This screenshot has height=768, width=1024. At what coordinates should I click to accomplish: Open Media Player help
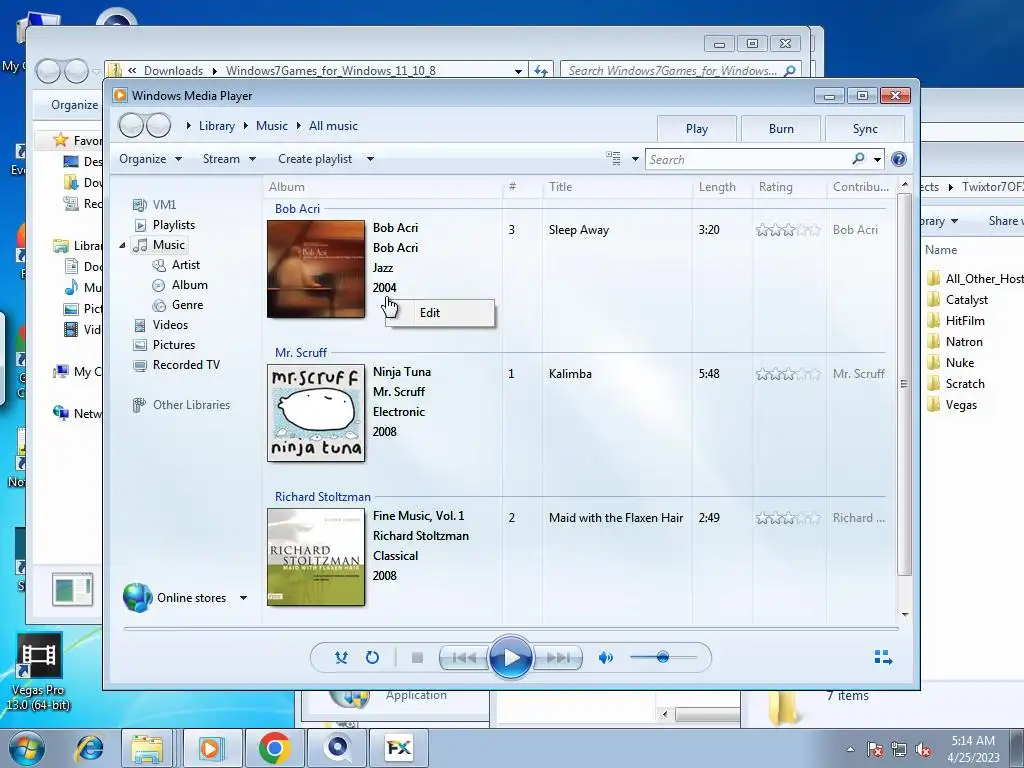[899, 159]
